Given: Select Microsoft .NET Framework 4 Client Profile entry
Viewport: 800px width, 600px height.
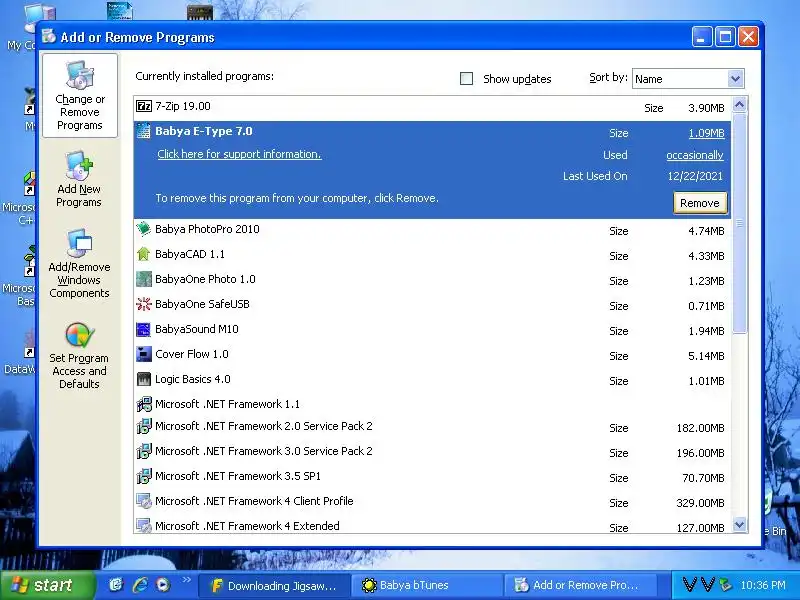Looking at the screenshot, I should point(432,502).
